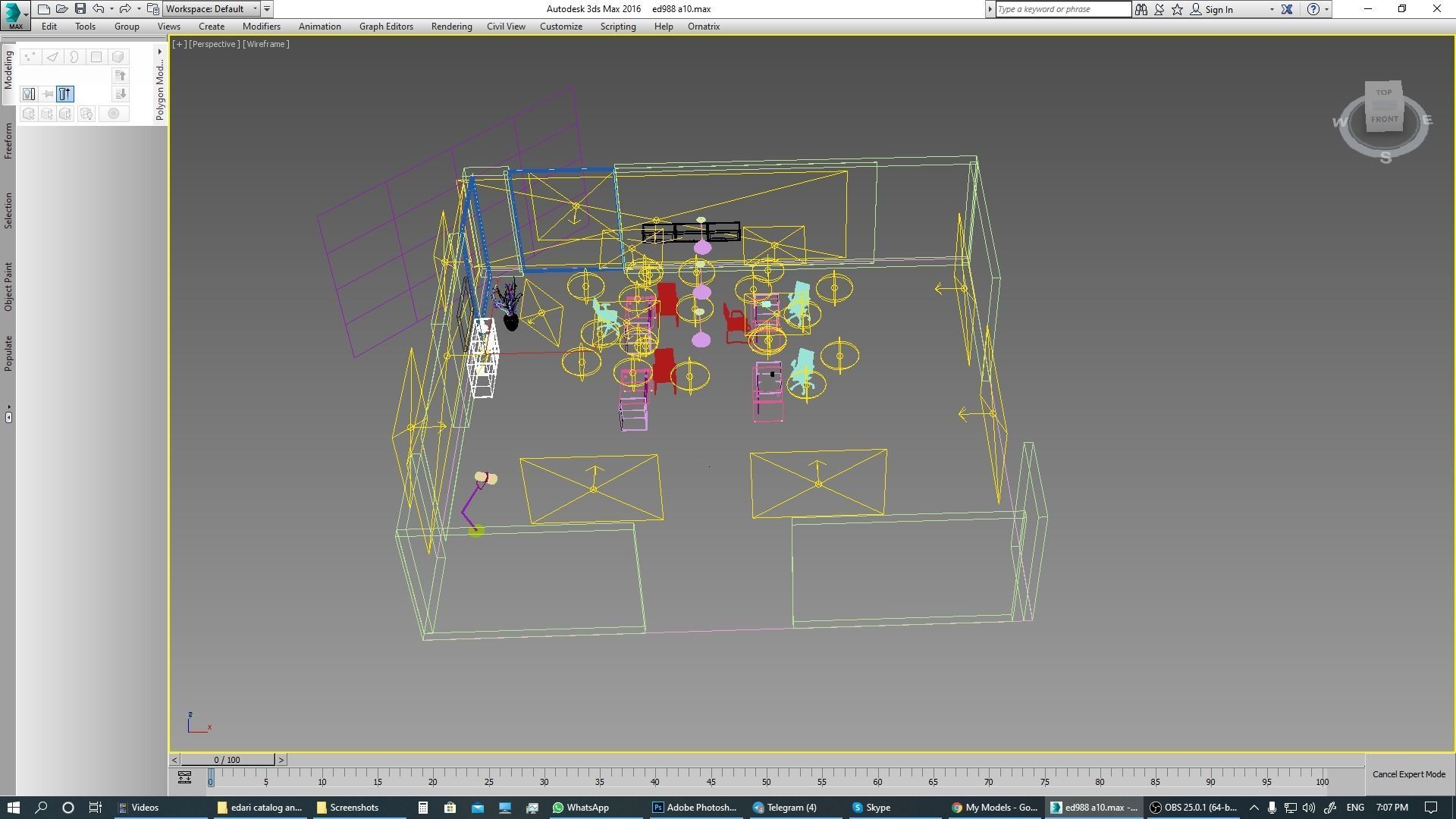Step time slider back with left arrow
1456x819 pixels.
coord(174,760)
